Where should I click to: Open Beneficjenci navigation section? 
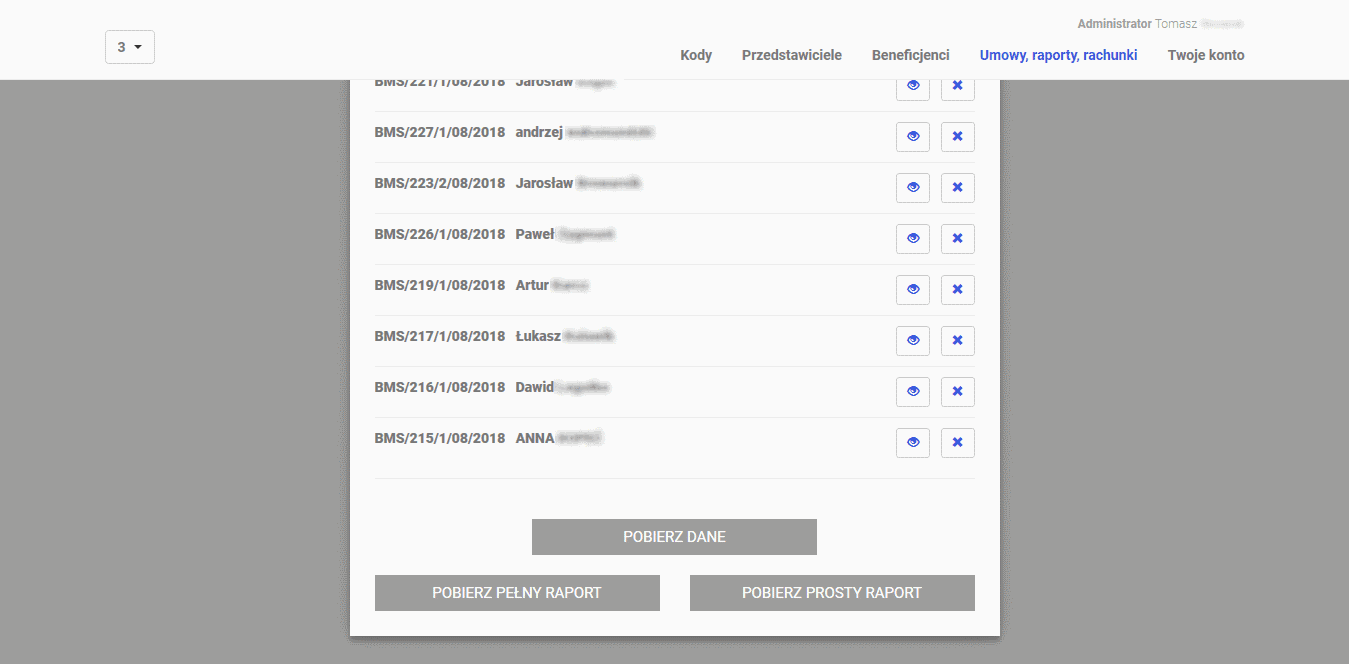point(910,55)
